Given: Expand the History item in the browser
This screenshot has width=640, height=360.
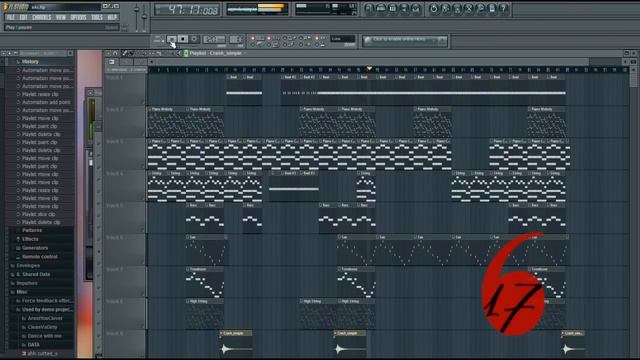Looking at the screenshot, I should [x=30, y=62].
